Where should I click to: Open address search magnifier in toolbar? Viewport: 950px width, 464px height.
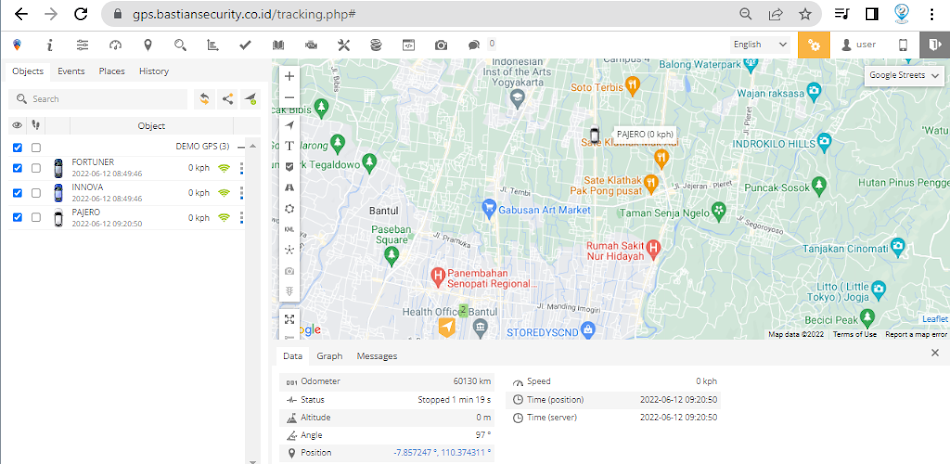[x=180, y=45]
